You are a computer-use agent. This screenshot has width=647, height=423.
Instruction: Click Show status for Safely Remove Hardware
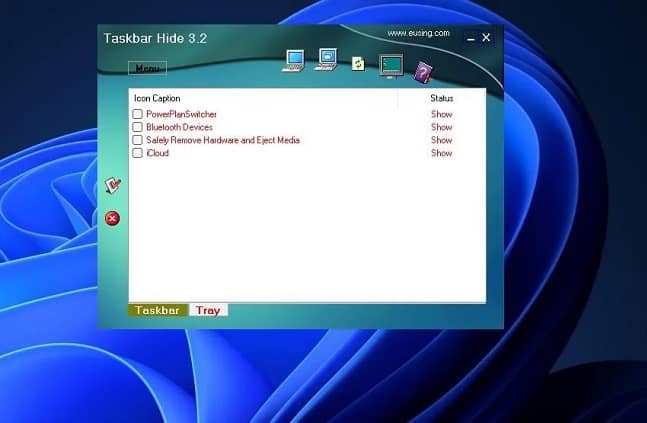click(x=442, y=140)
